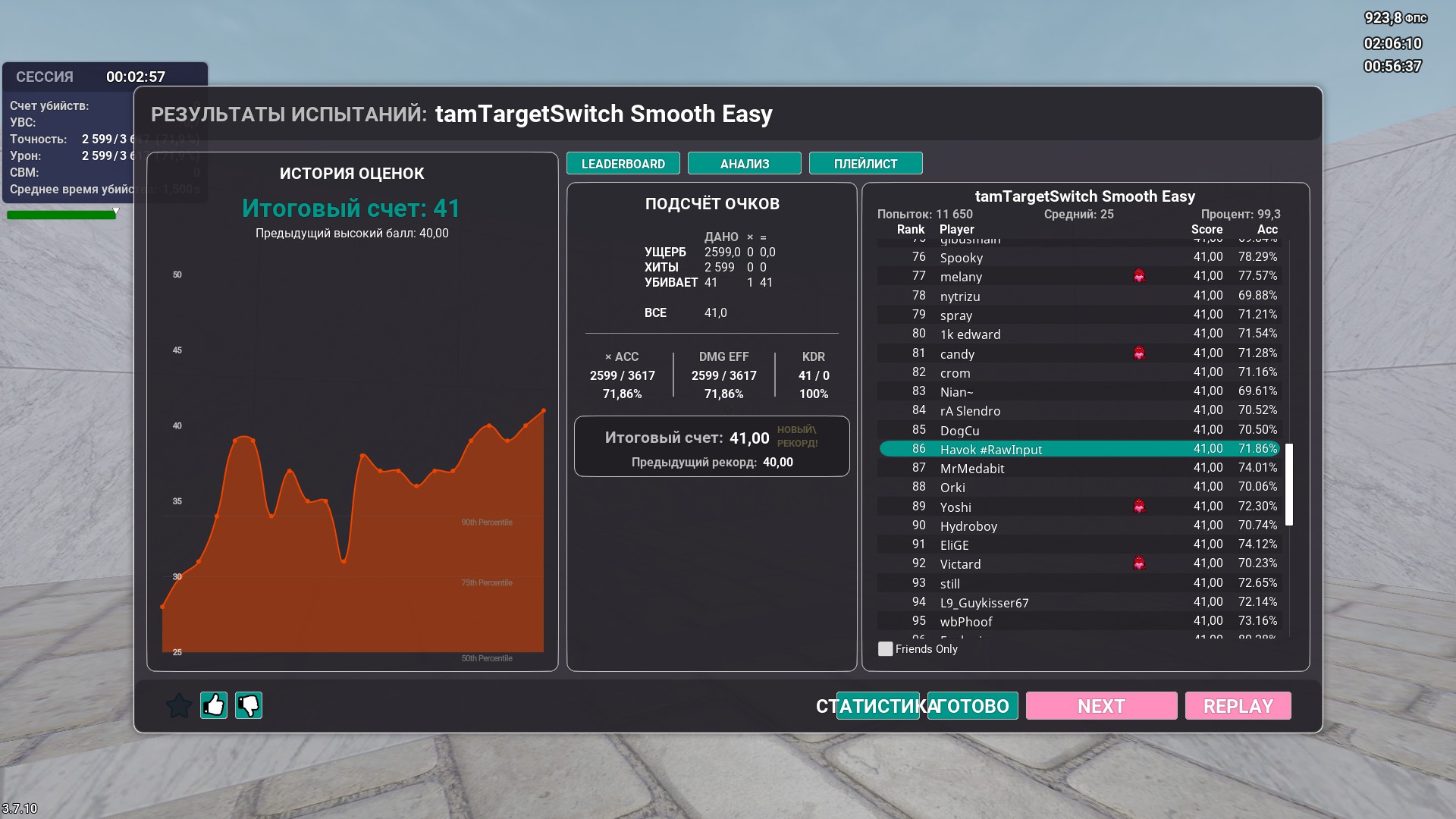1456x819 pixels.
Task: Click the badge icon next to melany
Action: pos(1139,276)
